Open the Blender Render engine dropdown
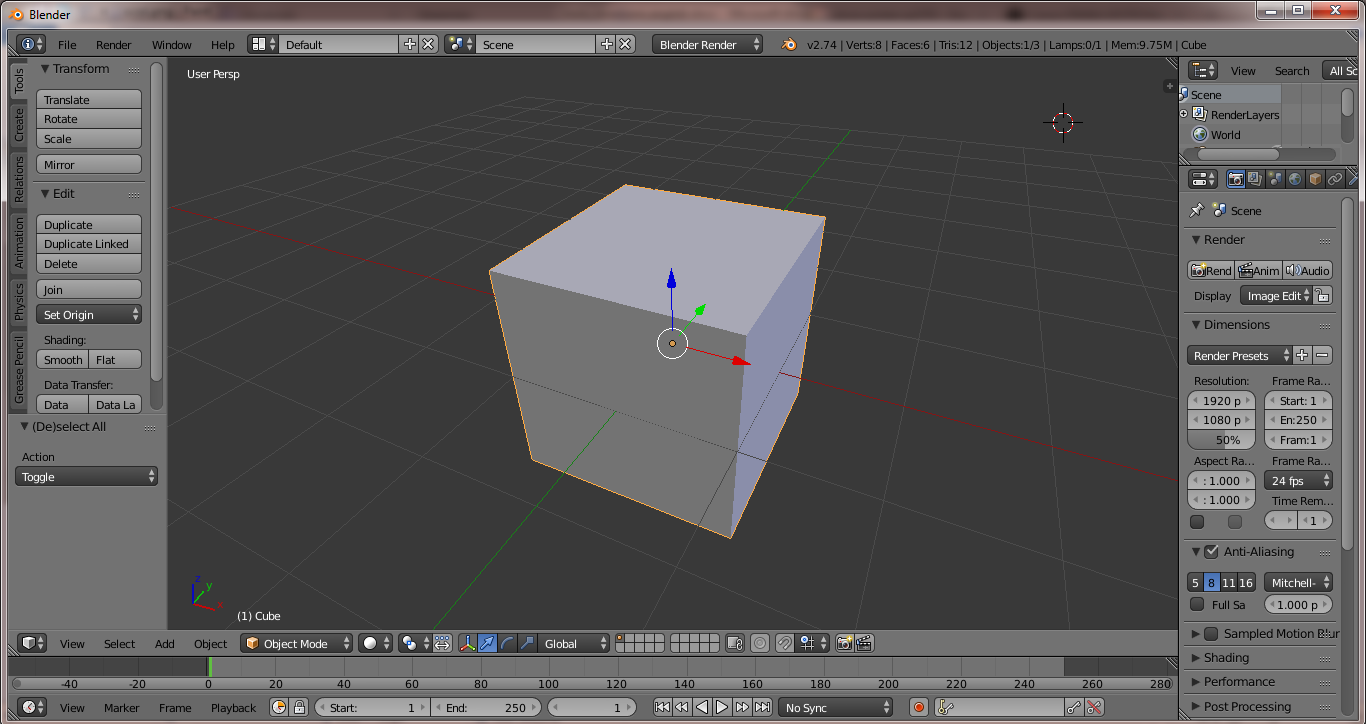Viewport: 1366px width, 724px height. pyautogui.click(x=707, y=44)
